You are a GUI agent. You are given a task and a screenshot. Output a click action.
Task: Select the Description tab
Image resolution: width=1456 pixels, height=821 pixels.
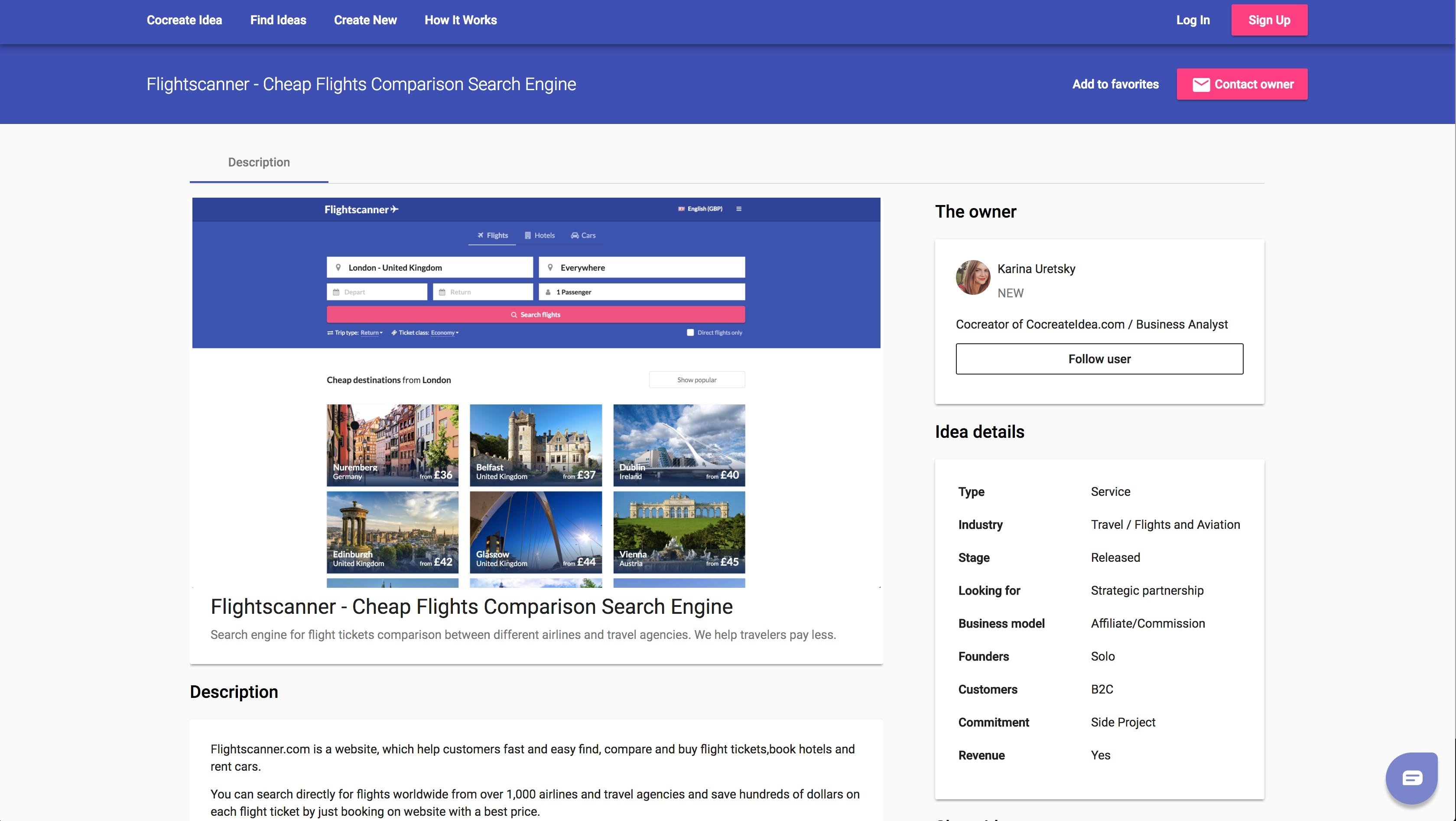[x=259, y=162]
